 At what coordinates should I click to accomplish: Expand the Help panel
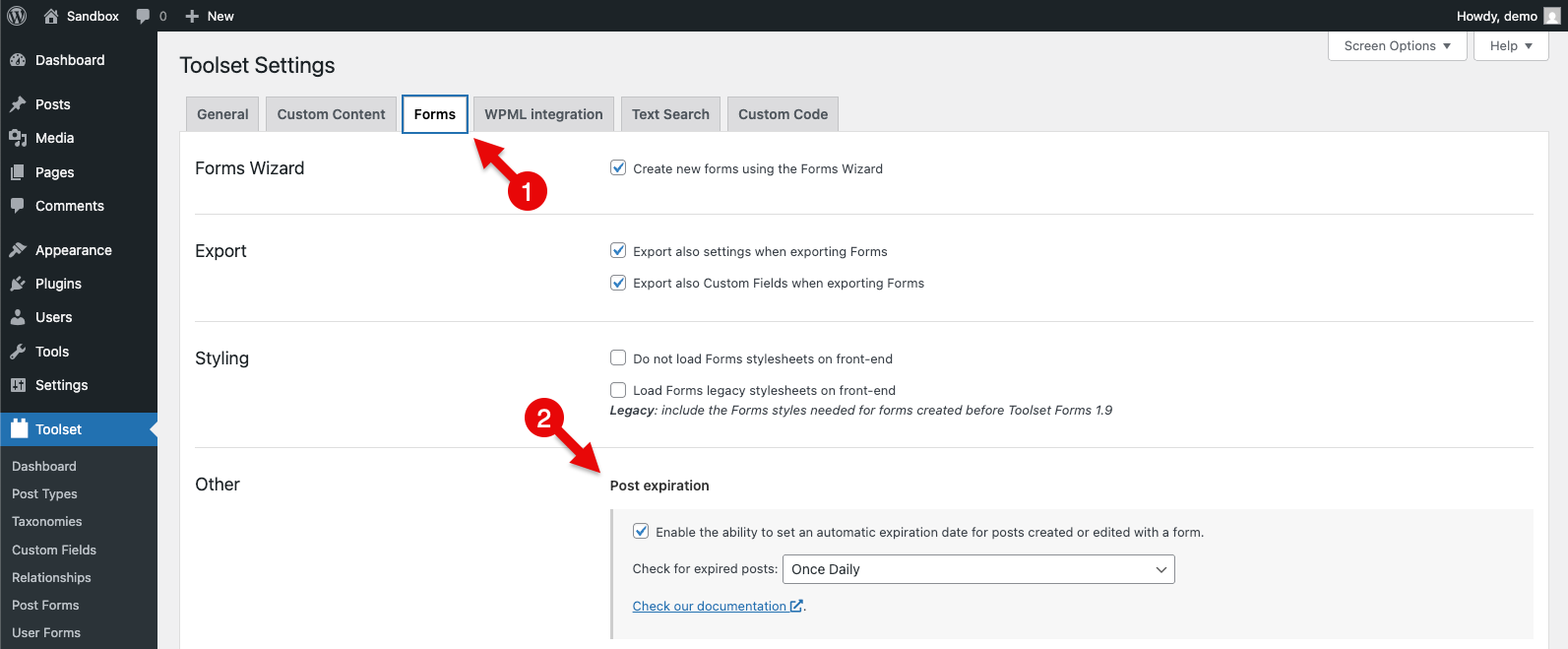(x=1511, y=45)
